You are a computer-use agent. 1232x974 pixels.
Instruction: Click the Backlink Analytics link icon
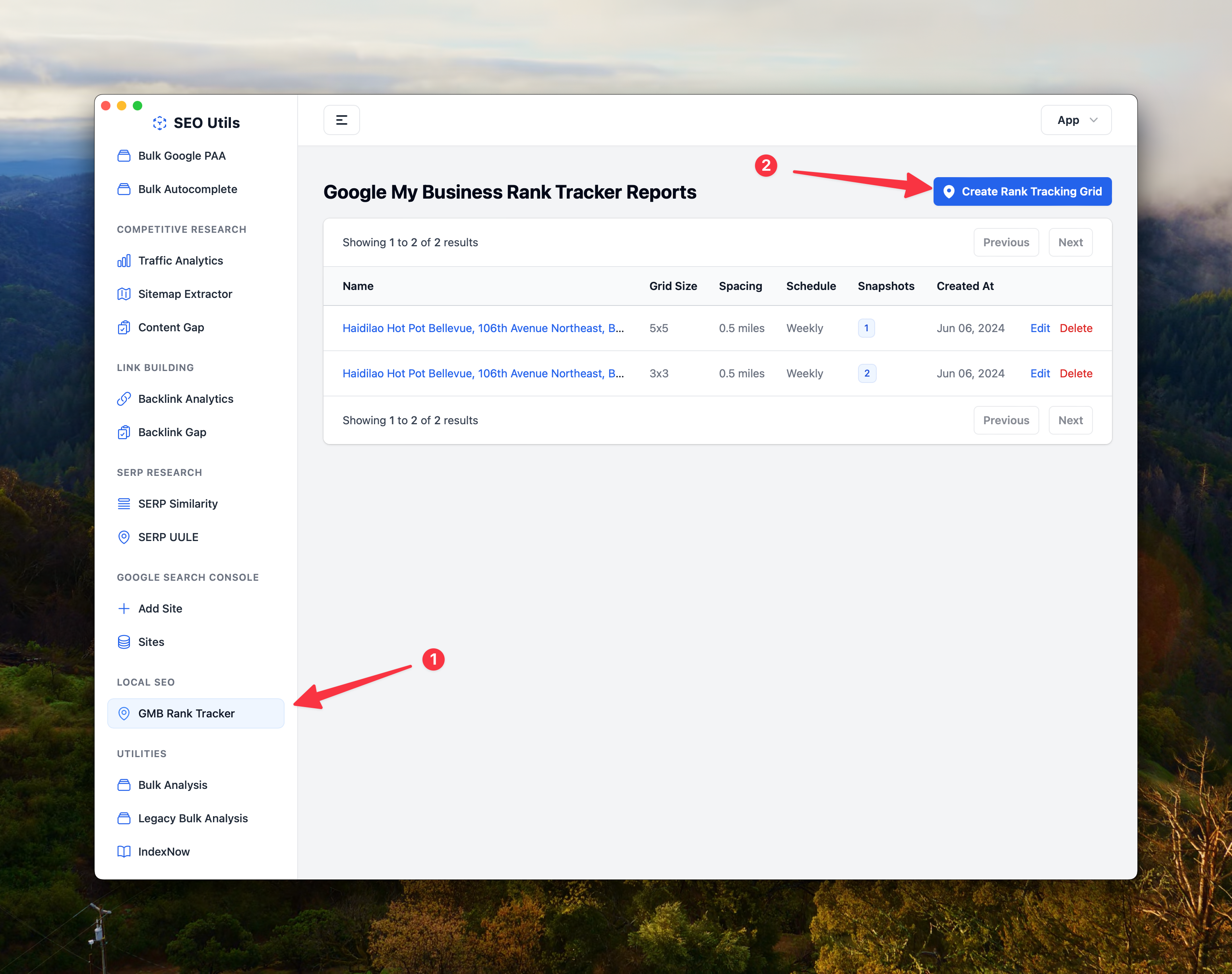click(x=124, y=399)
